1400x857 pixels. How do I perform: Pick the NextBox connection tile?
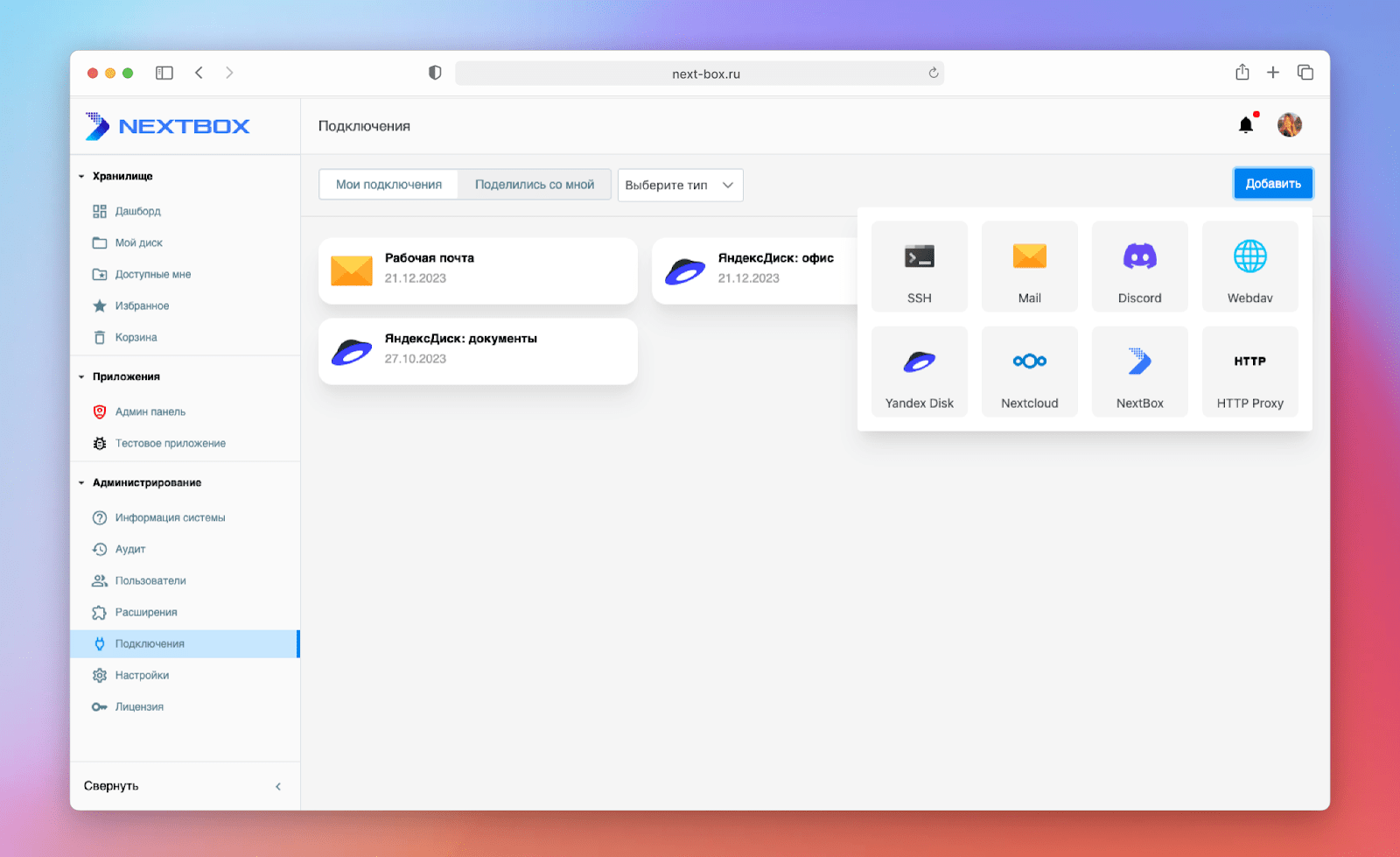[1139, 371]
